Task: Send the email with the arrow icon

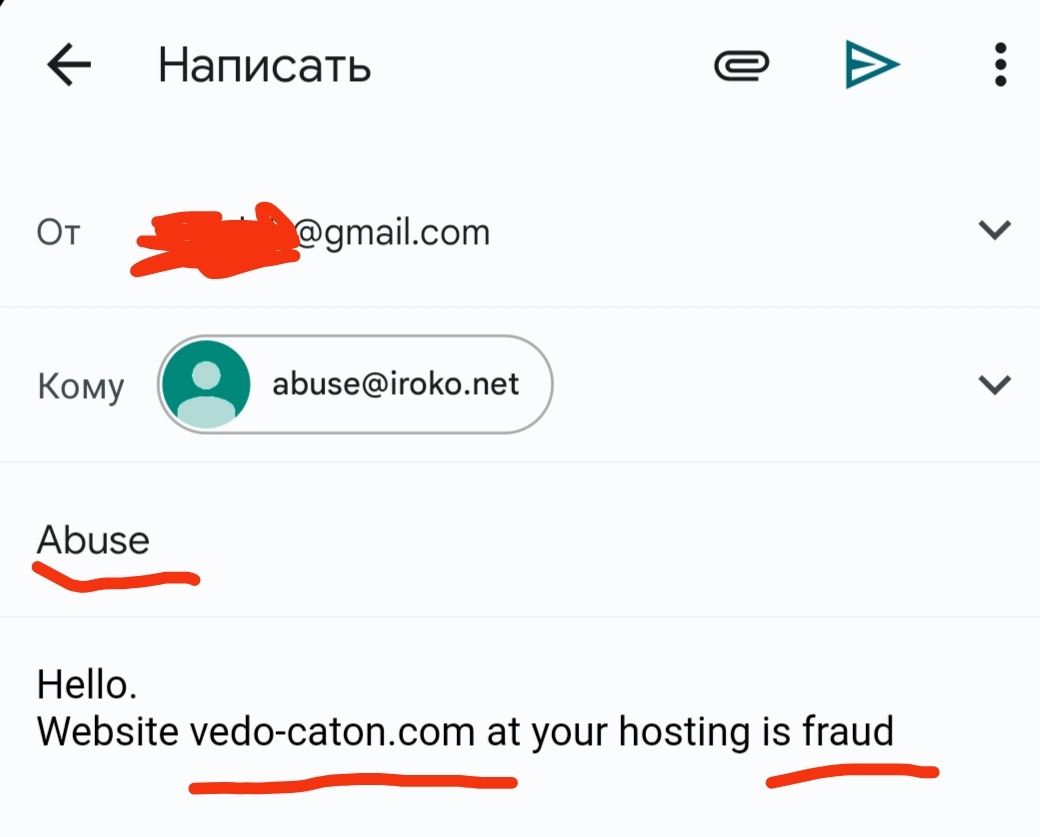Action: click(872, 64)
